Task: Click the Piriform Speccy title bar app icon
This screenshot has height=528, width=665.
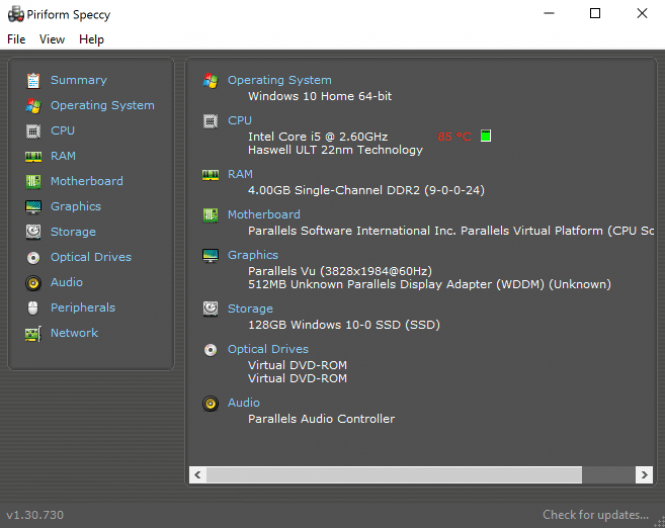Action: coord(16,14)
